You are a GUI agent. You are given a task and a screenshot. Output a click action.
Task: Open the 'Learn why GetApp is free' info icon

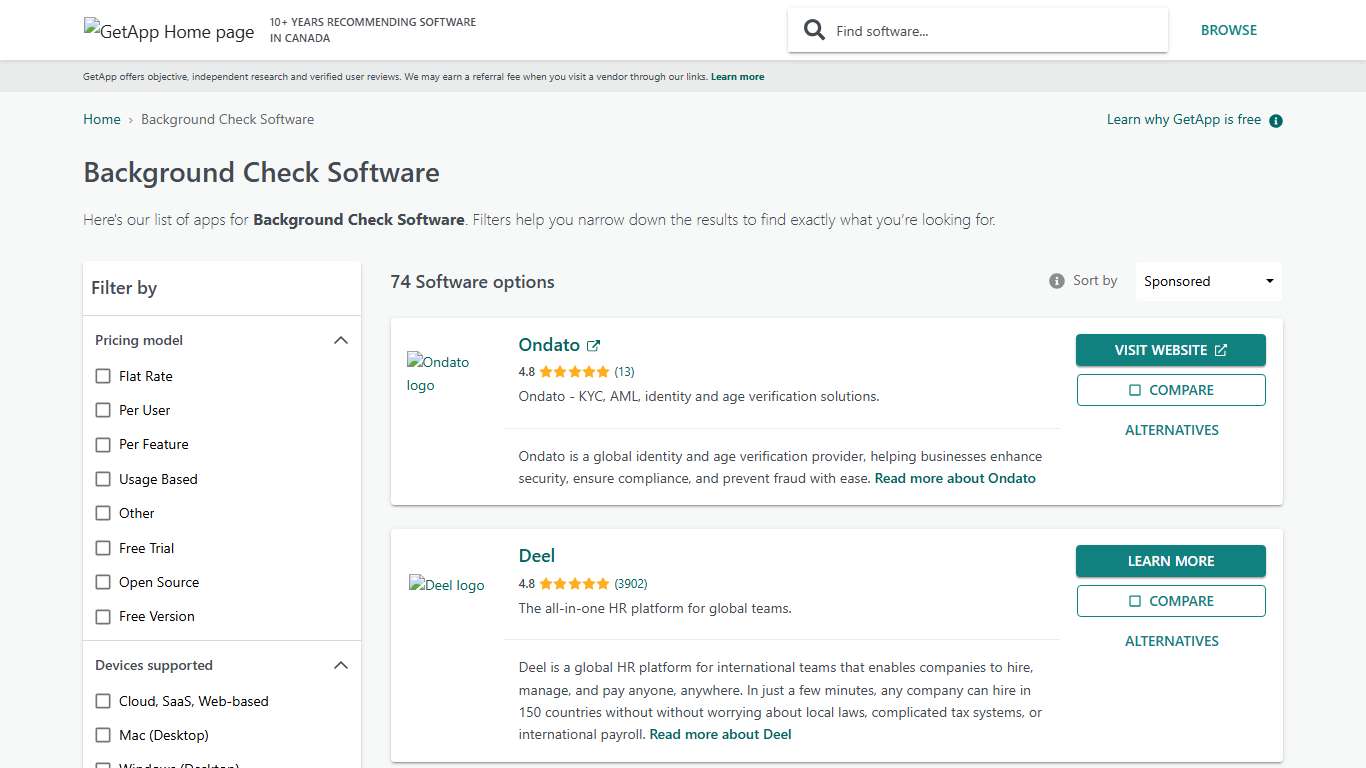click(1275, 120)
